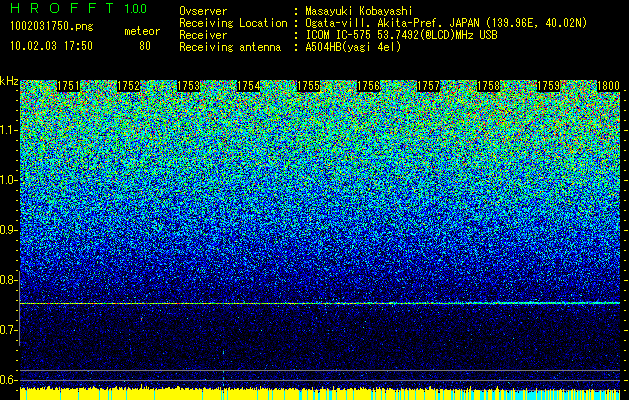This screenshot has height=400, width=629.
Task: Click the 1800 time marker
Action: tap(609, 86)
